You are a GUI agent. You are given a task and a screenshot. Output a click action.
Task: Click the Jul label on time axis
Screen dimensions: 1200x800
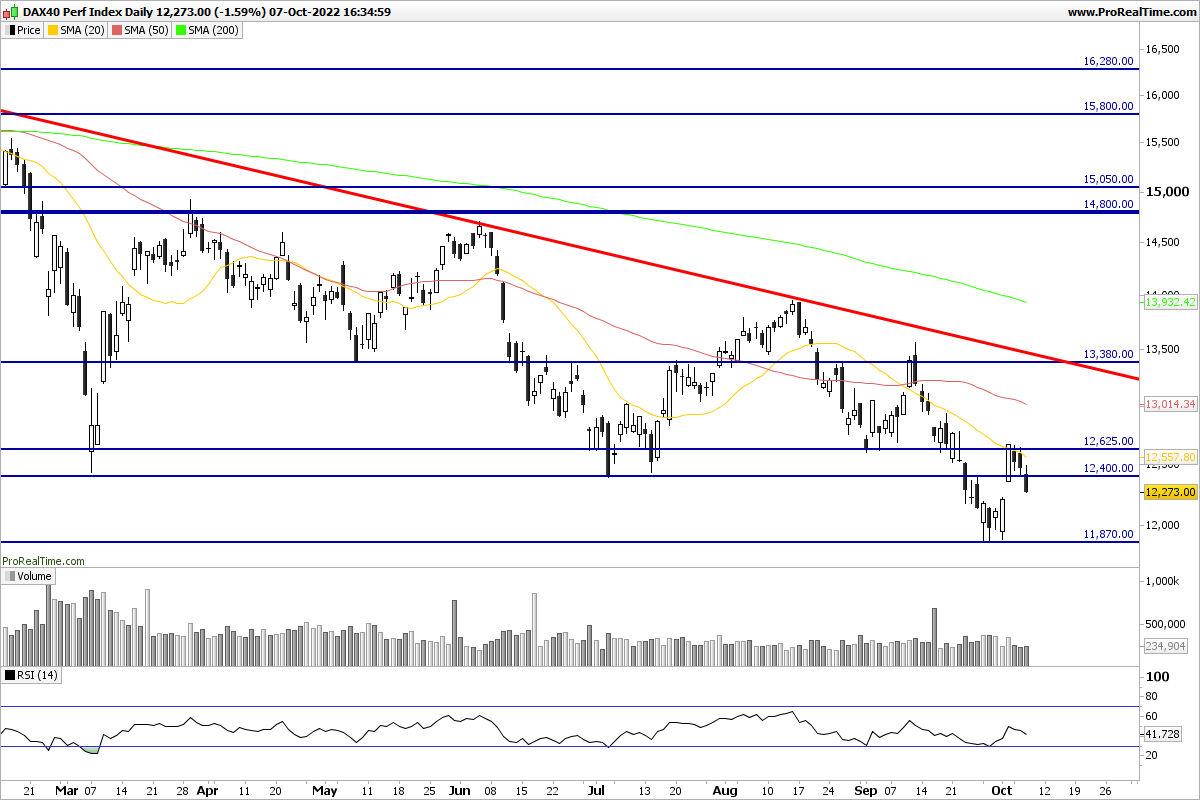598,790
